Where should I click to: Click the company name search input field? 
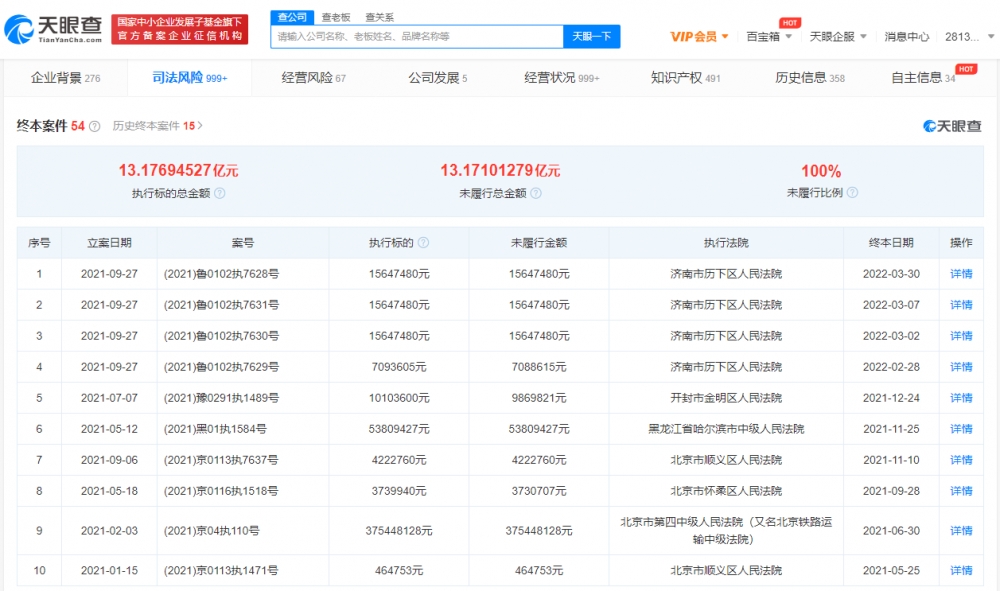tap(417, 37)
